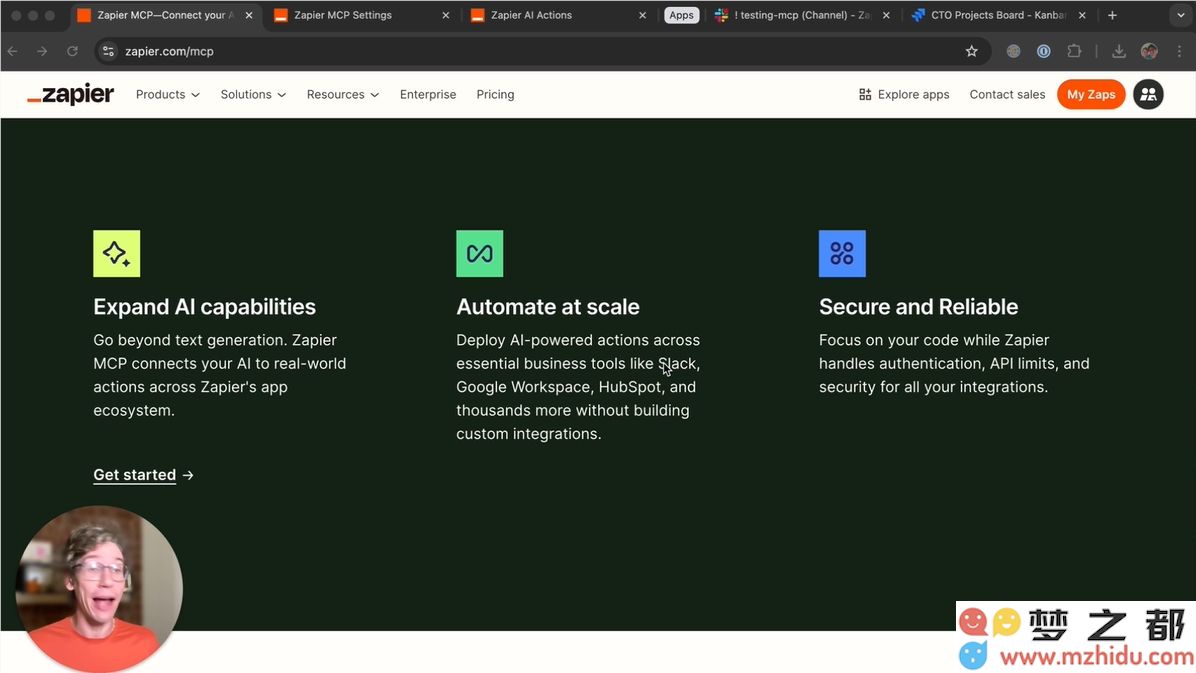Close the testing-mcp Slack tab

coord(886,15)
